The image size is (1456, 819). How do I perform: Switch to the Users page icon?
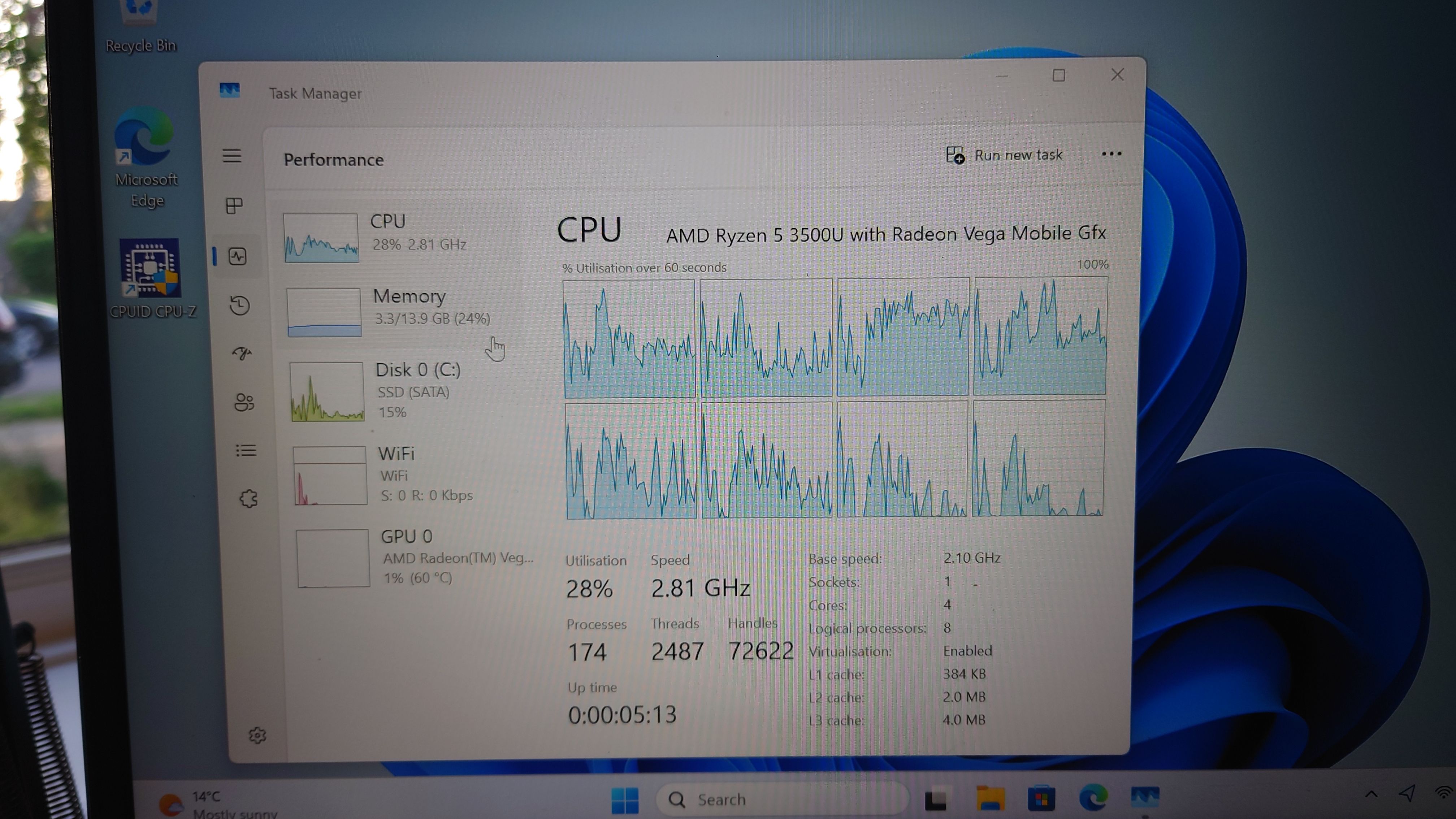point(244,402)
